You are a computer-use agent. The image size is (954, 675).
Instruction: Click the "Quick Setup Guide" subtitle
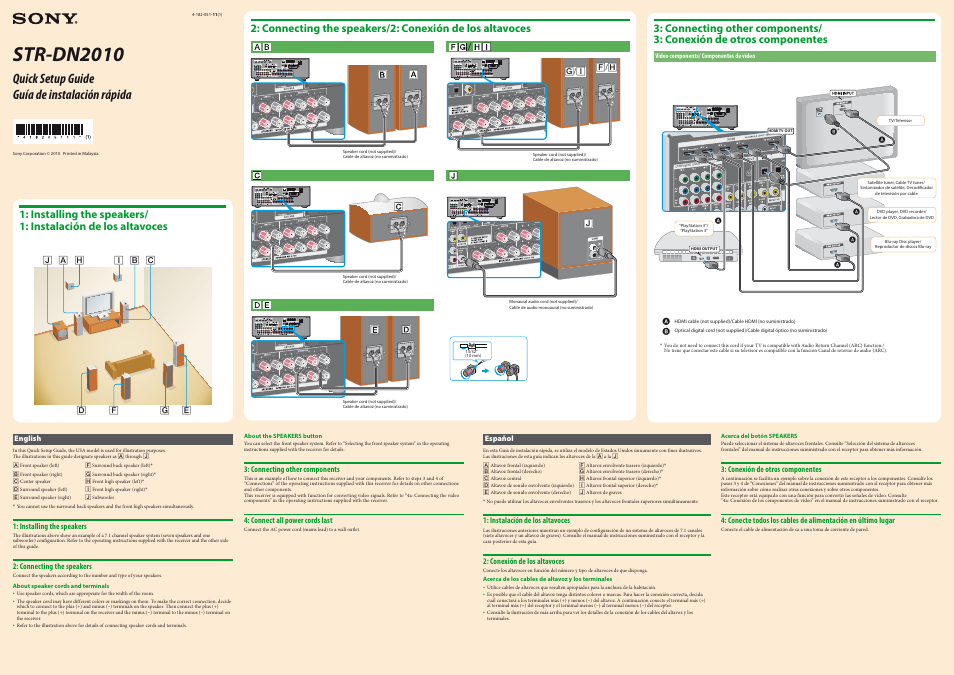54,79
